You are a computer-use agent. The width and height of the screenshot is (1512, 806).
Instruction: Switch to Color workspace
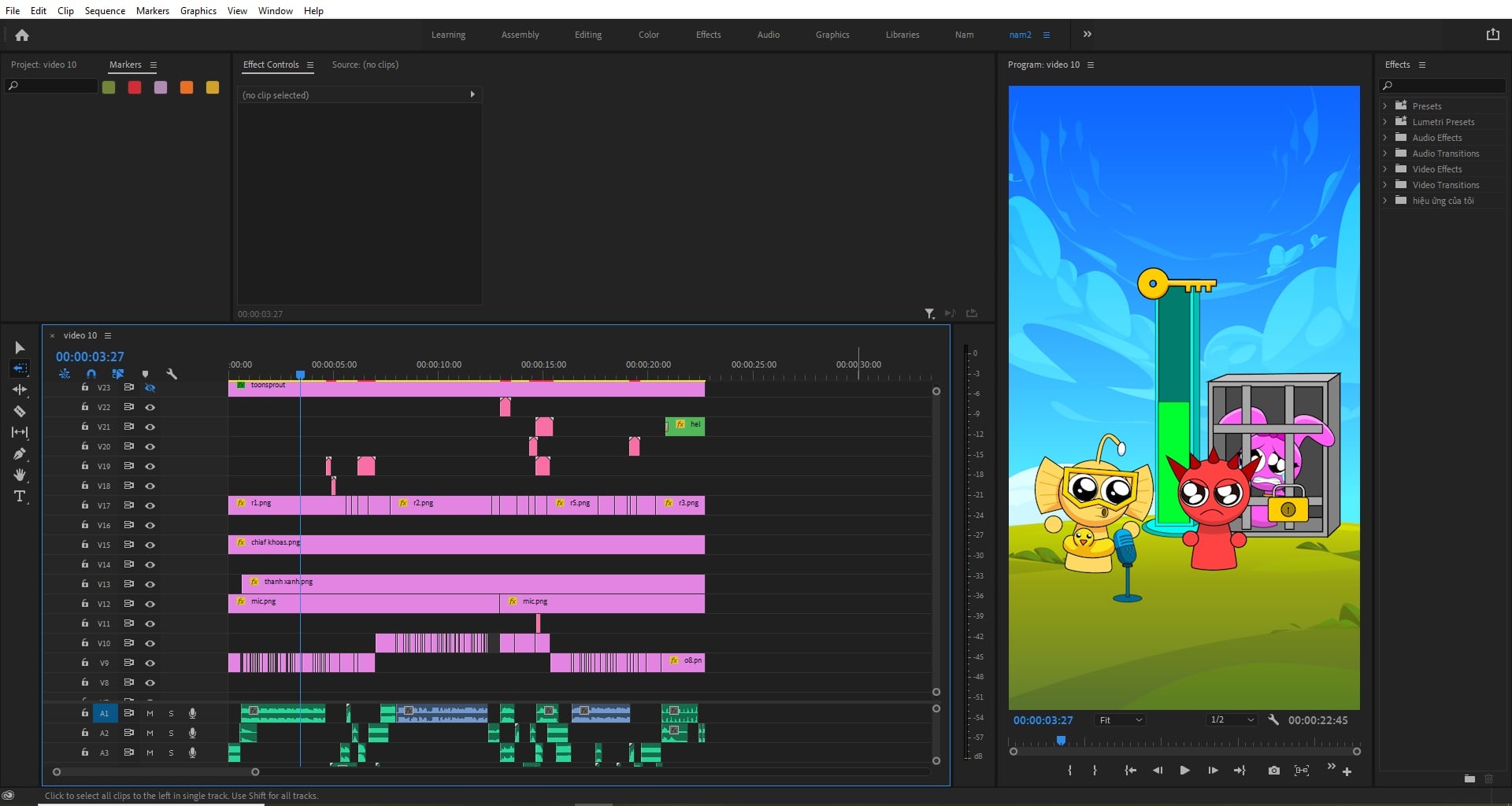pyautogui.click(x=648, y=35)
